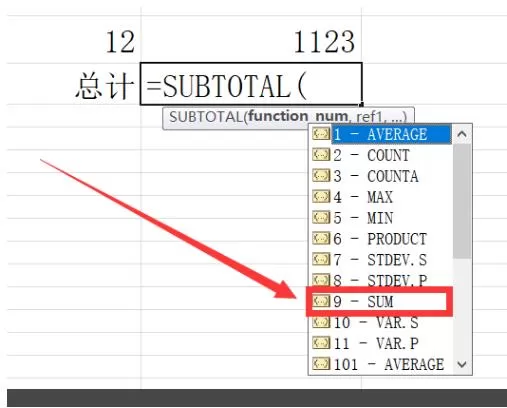Click the dropdown list scrollbar thumb

point(462,201)
